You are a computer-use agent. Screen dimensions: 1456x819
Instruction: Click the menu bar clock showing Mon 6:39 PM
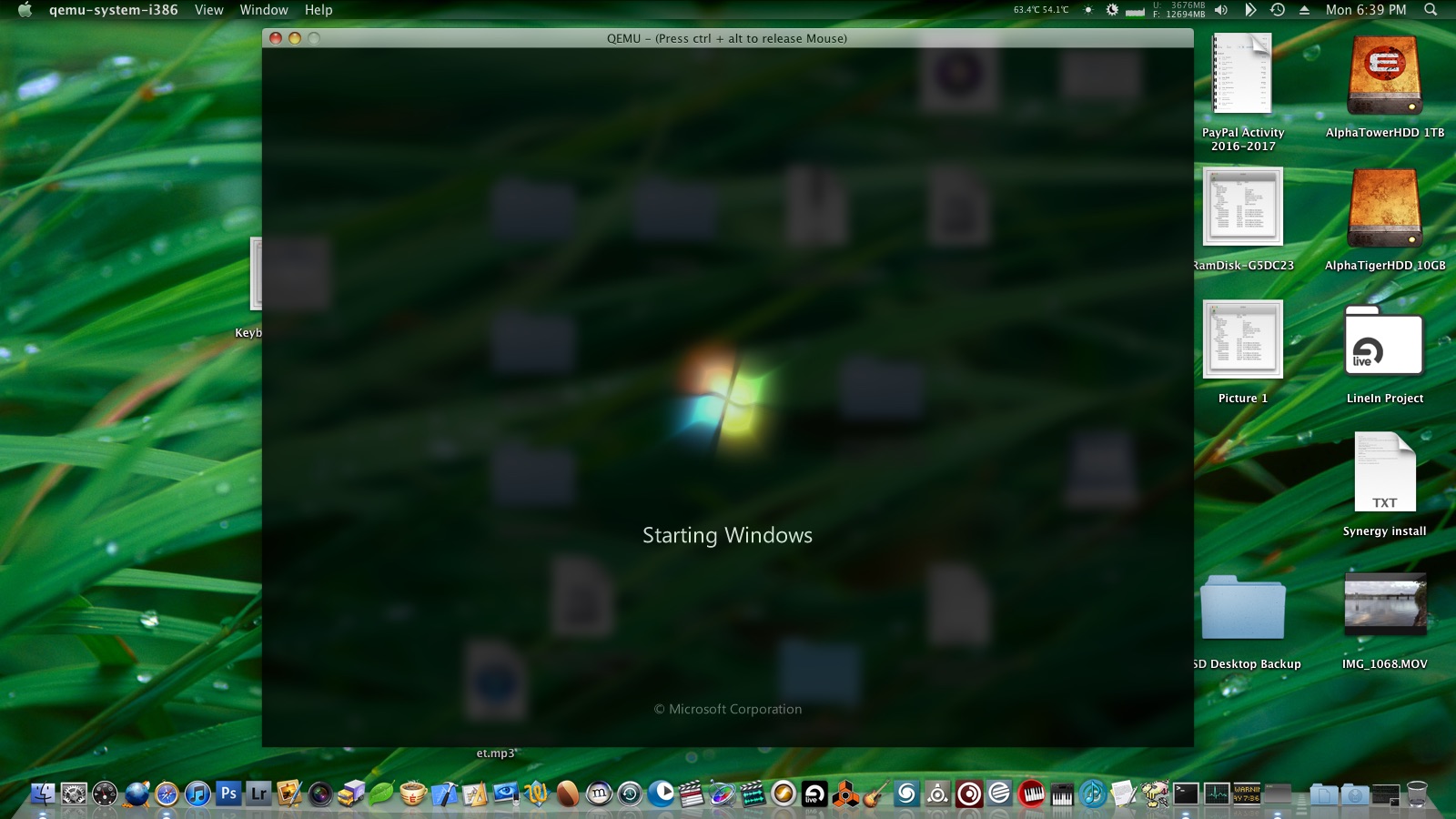[1366, 10]
